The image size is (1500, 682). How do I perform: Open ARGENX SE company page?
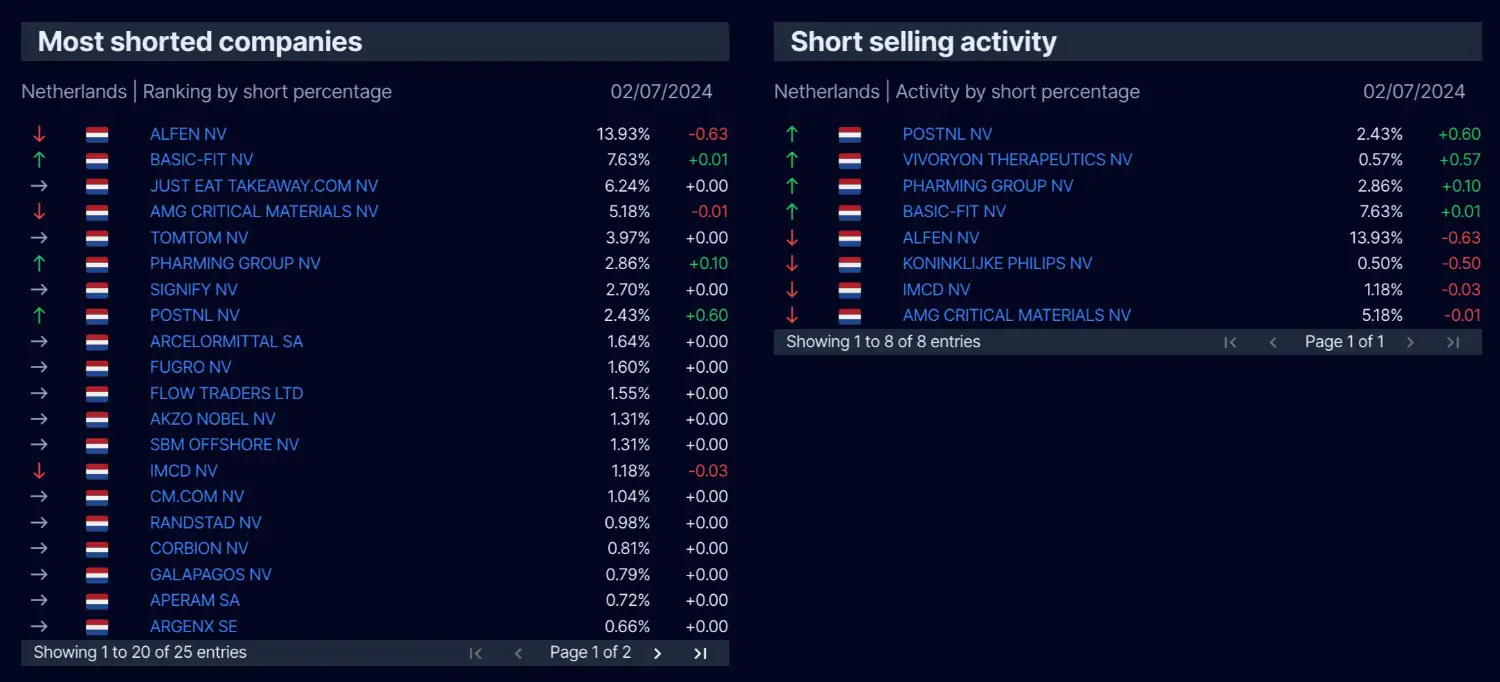pyautogui.click(x=194, y=627)
